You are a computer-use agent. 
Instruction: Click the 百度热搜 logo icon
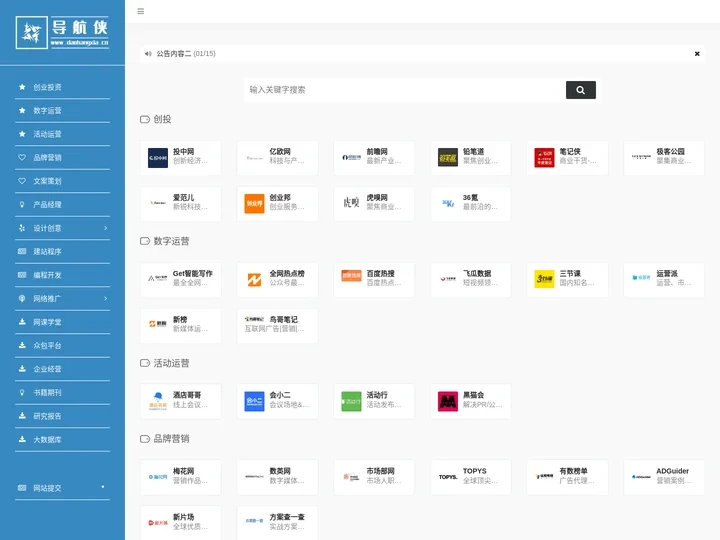(x=351, y=276)
